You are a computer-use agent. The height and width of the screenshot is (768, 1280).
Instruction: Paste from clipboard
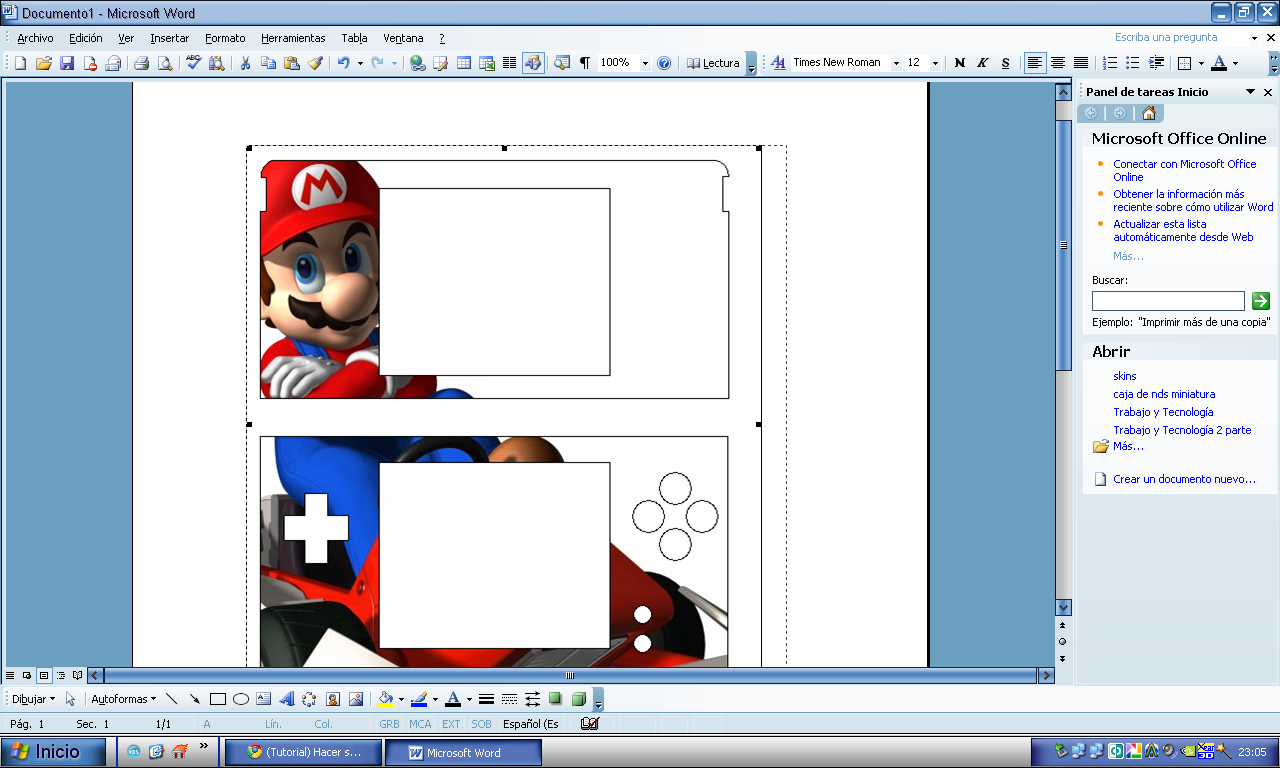click(291, 63)
